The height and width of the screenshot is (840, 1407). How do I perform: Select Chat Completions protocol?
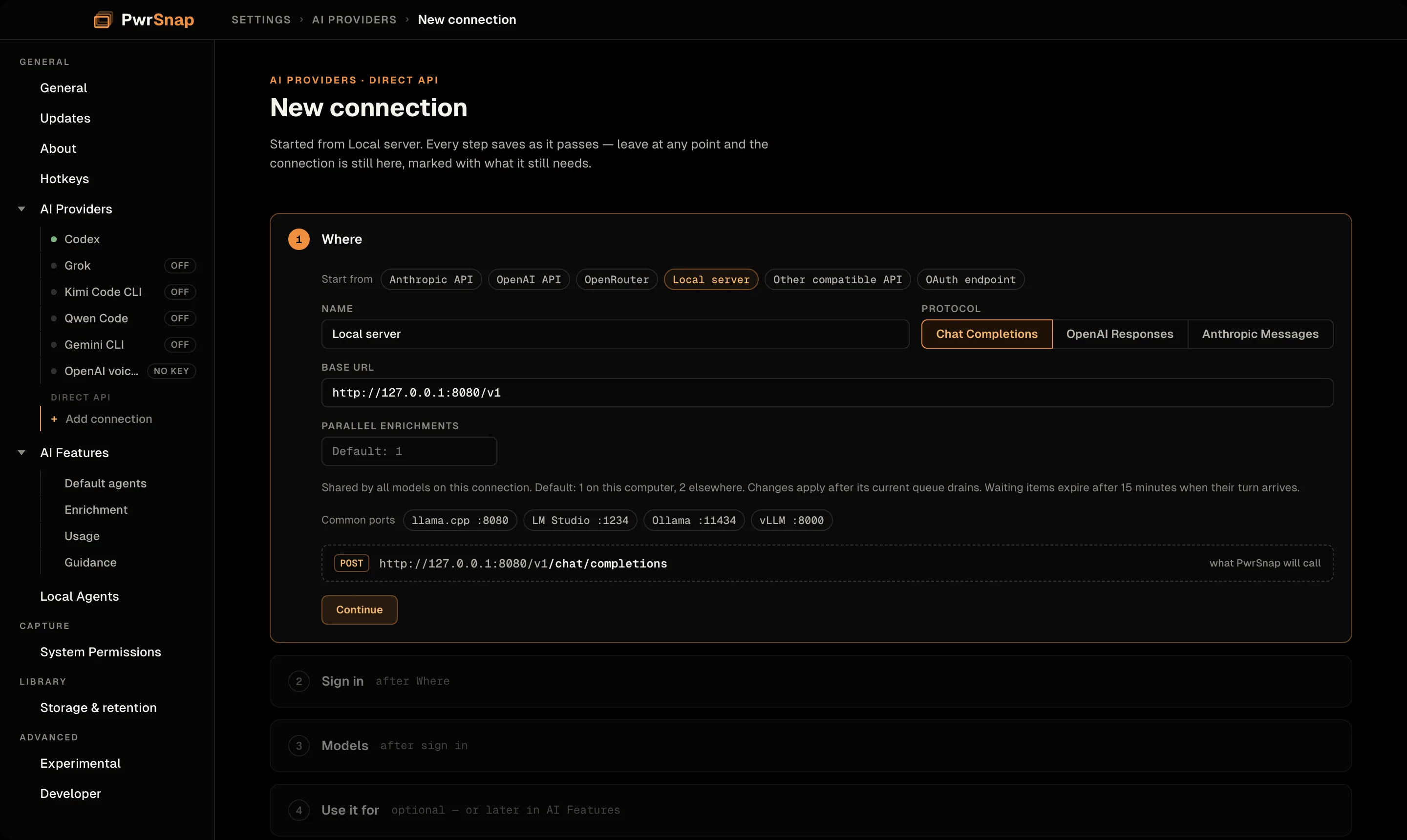(x=986, y=334)
